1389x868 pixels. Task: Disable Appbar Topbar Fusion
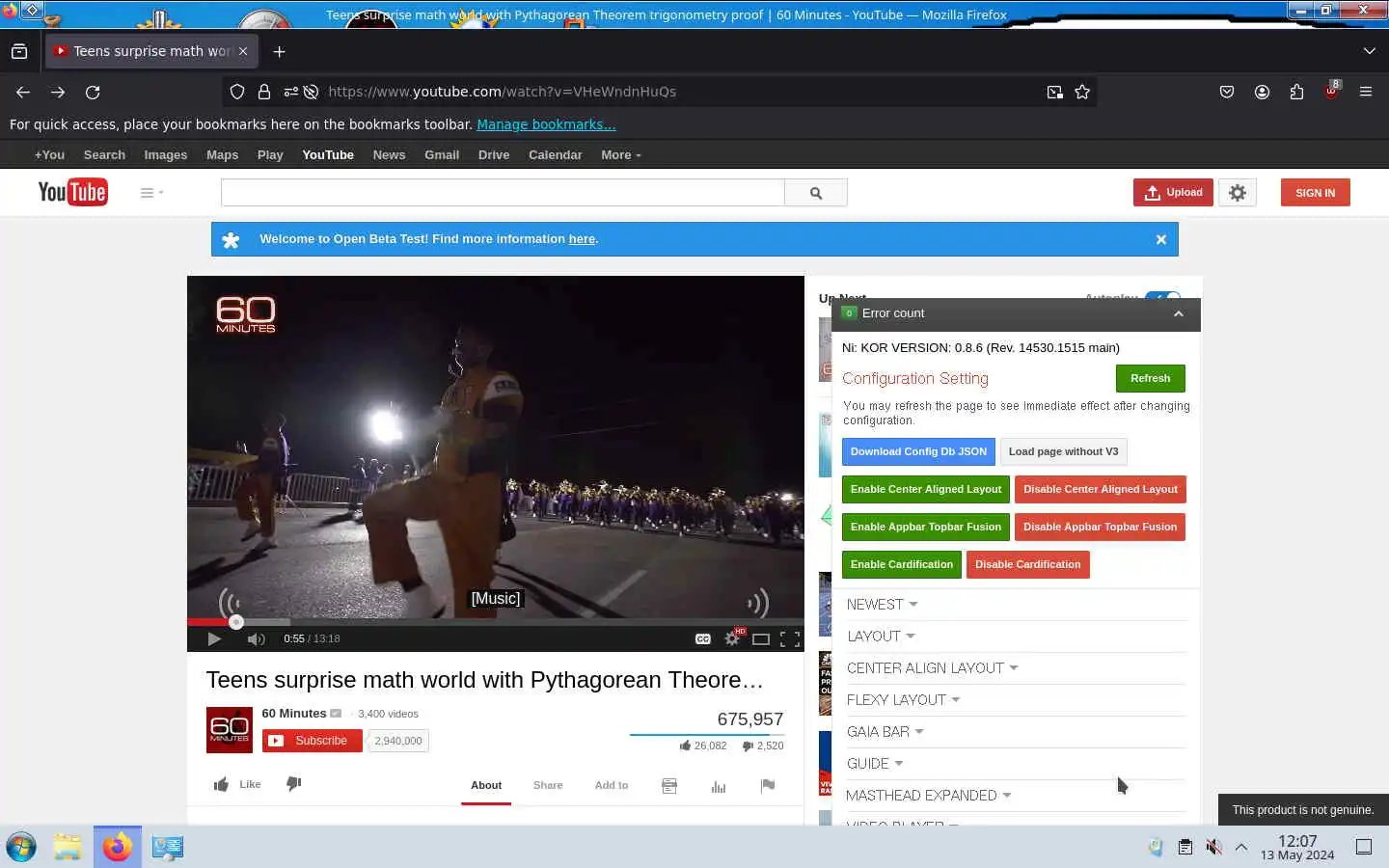(x=1101, y=528)
